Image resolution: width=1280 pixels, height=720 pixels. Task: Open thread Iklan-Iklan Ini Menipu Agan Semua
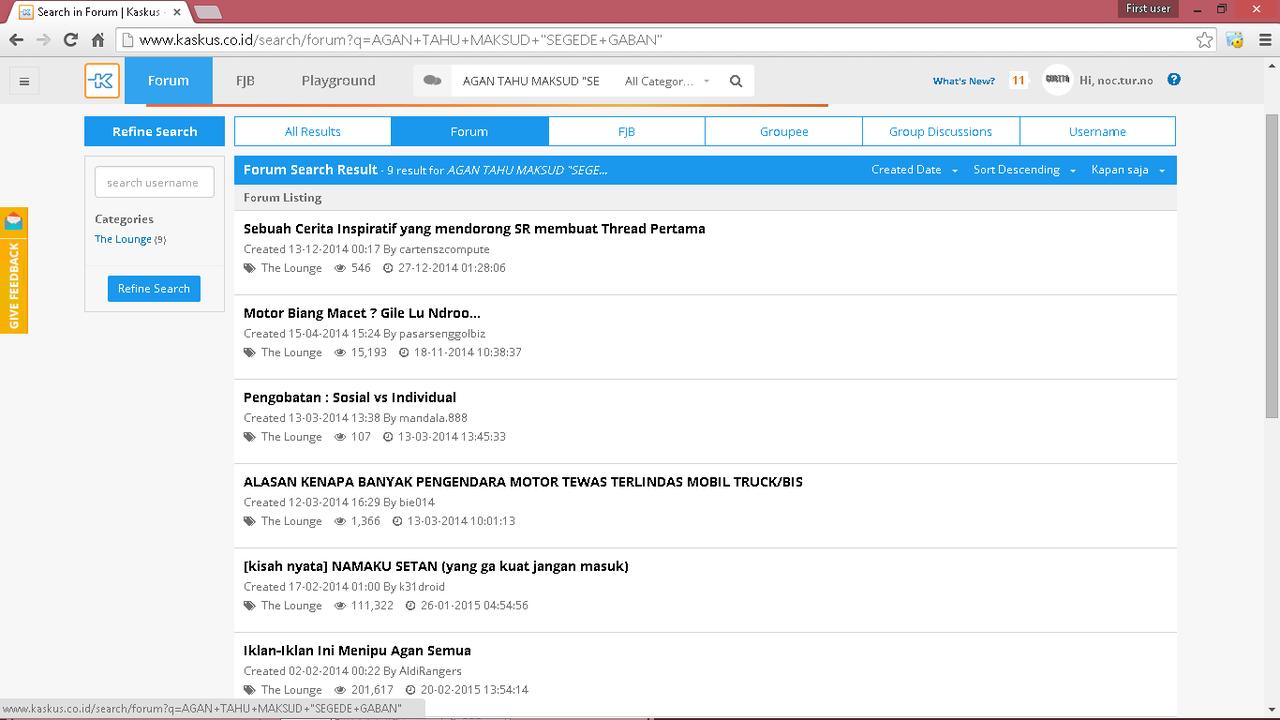[357, 651]
